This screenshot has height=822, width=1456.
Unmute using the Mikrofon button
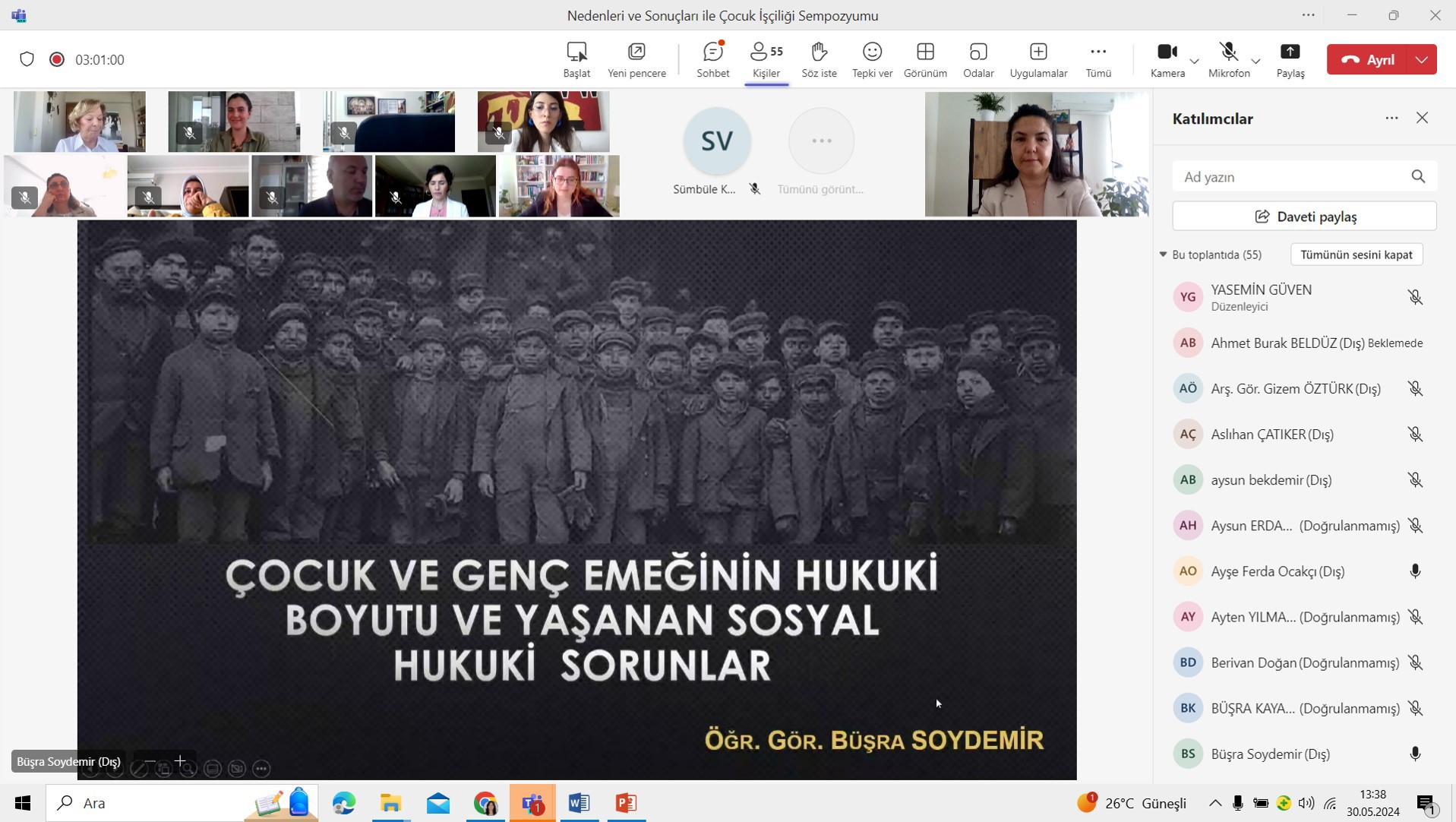[1228, 59]
